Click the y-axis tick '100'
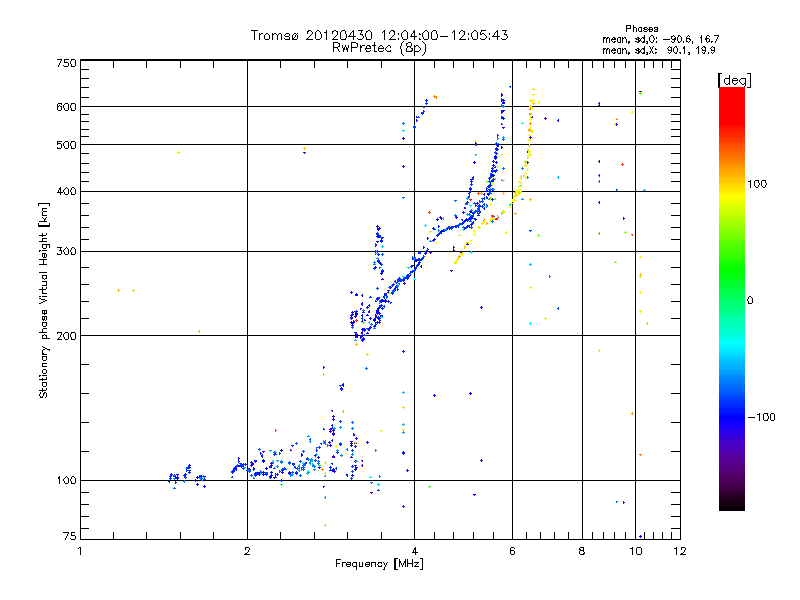Image resolution: width=800 pixels, height=600 pixels. [x=67, y=480]
